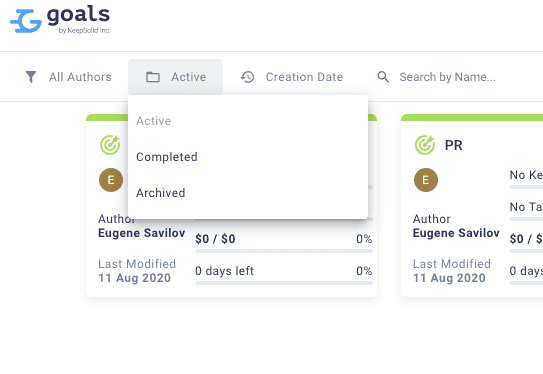Click the folder icon beside Active
The width and height of the screenshot is (543, 374).
153,77
